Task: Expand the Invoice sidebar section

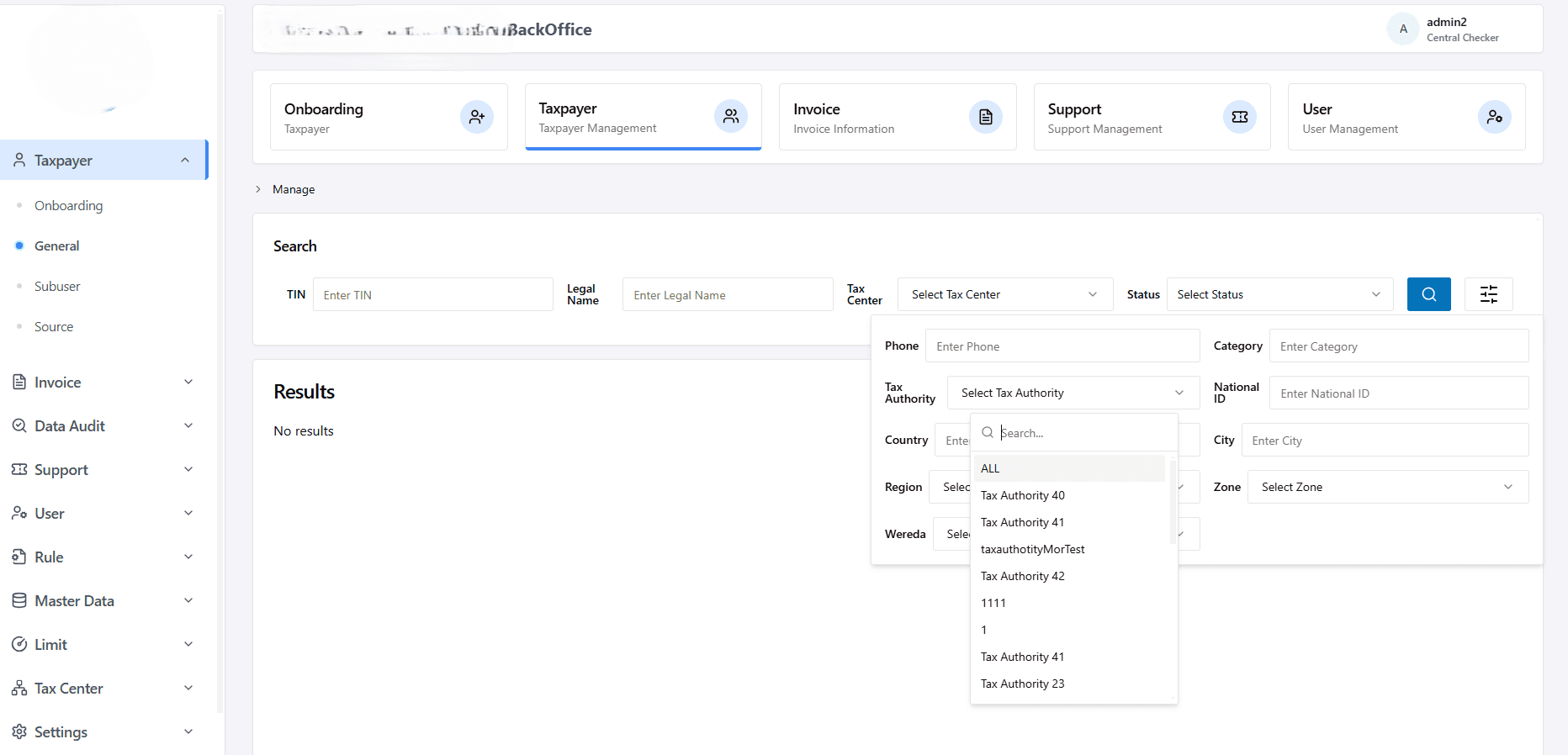Action: (x=188, y=382)
